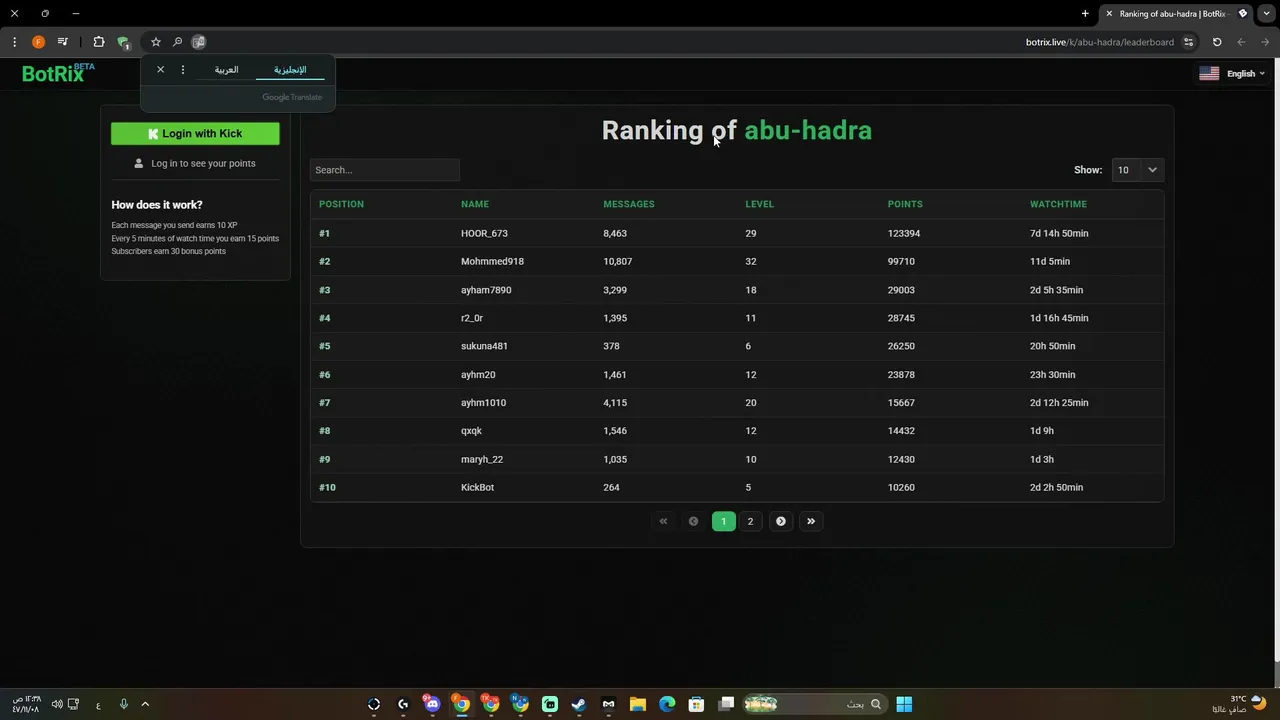Screen dimensions: 1280x720
Task: Click the zoom magnifier icon in address bar
Action: pyautogui.click(x=177, y=42)
